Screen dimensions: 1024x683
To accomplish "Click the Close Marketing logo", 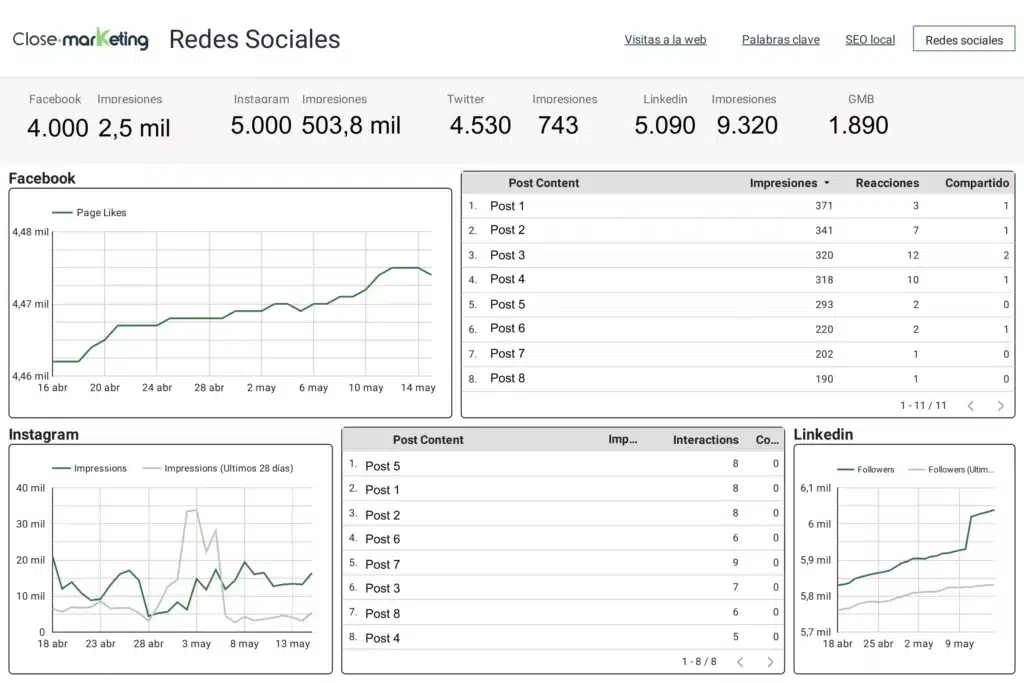I will pos(81,40).
